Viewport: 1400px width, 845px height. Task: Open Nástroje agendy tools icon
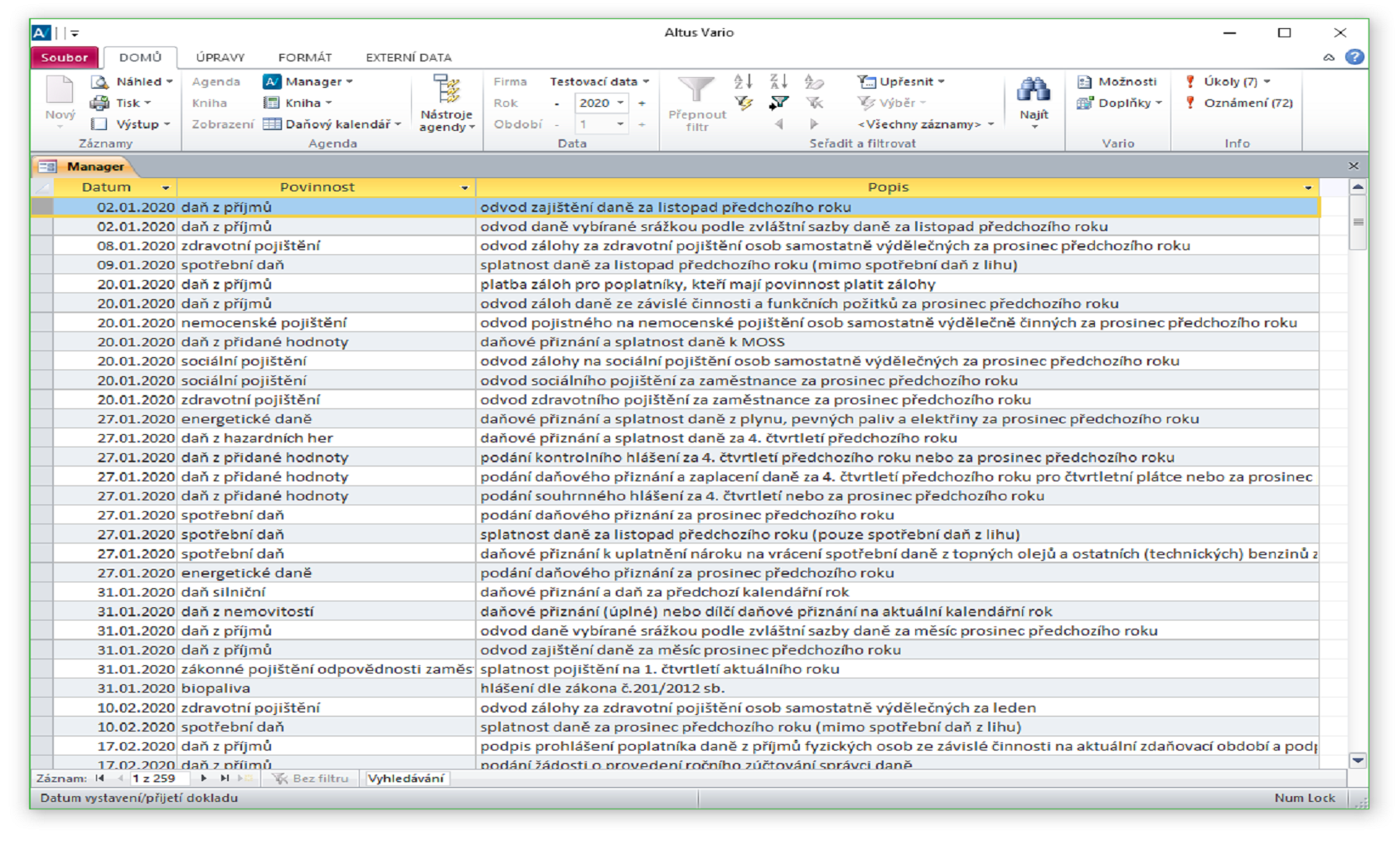coord(447,89)
